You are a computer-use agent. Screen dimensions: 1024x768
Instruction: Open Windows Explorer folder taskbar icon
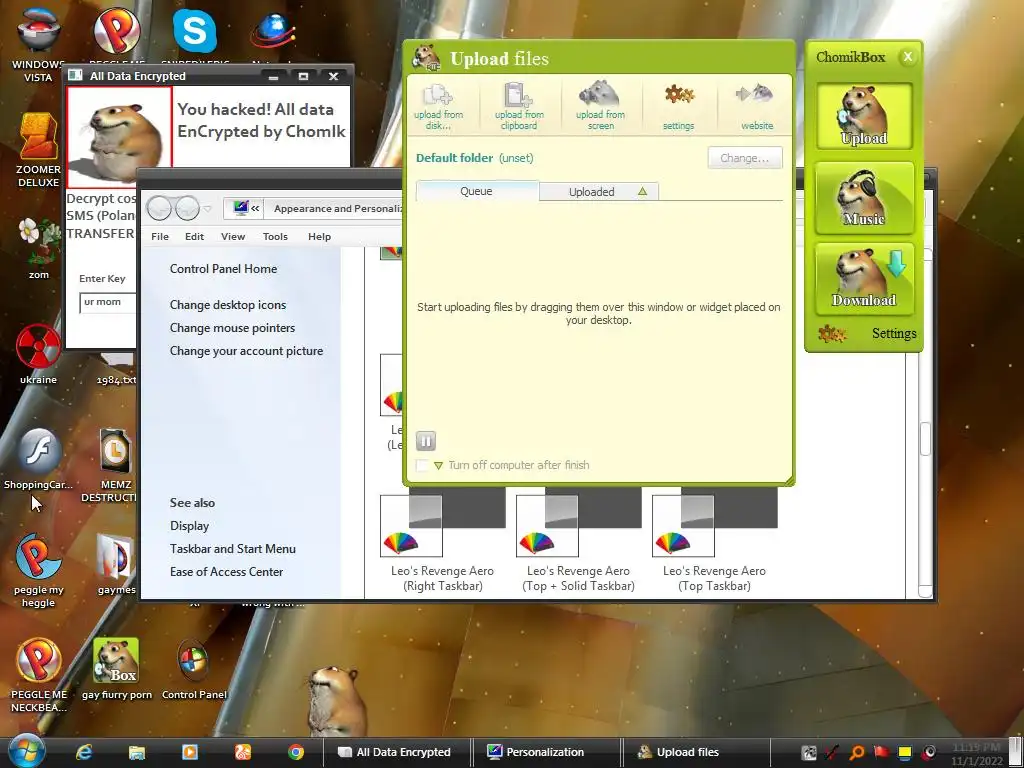click(136, 752)
